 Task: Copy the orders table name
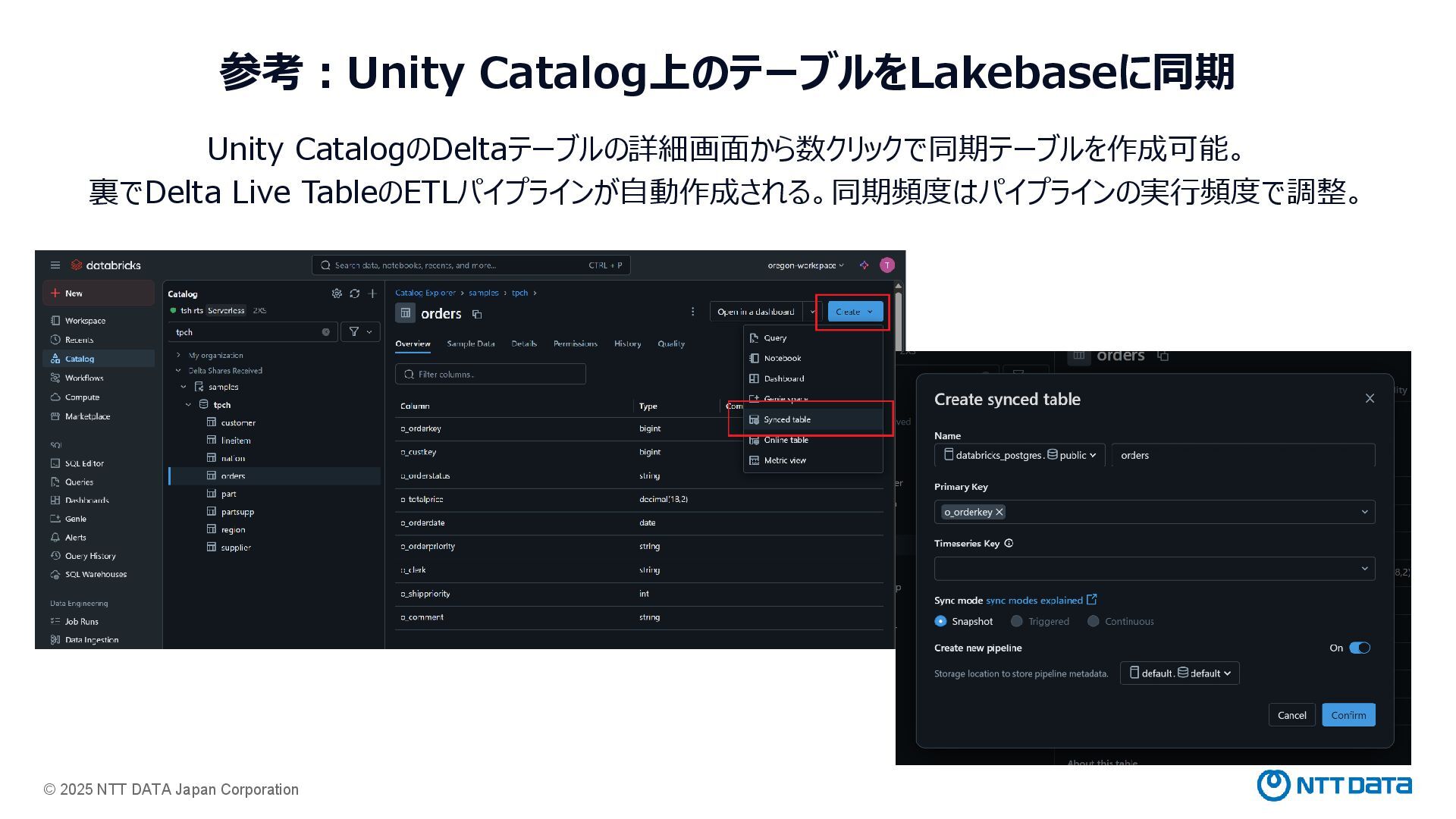click(x=477, y=314)
